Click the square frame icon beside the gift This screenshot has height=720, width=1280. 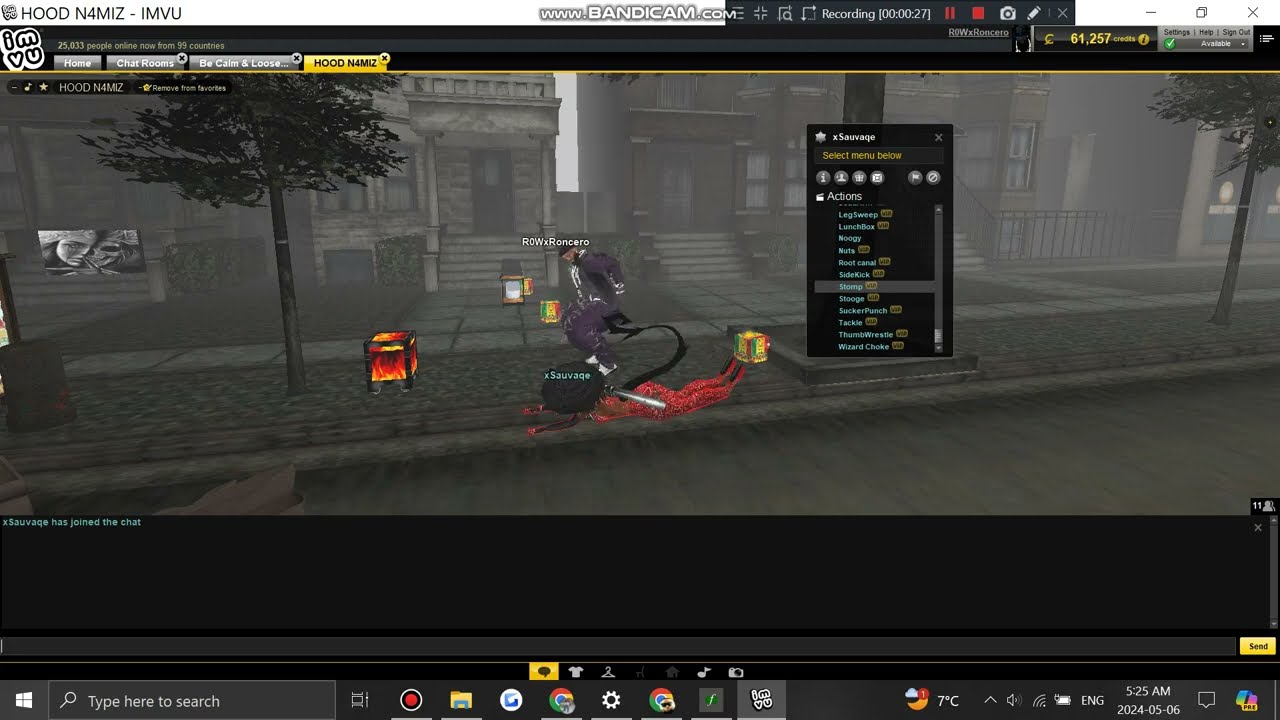click(877, 177)
